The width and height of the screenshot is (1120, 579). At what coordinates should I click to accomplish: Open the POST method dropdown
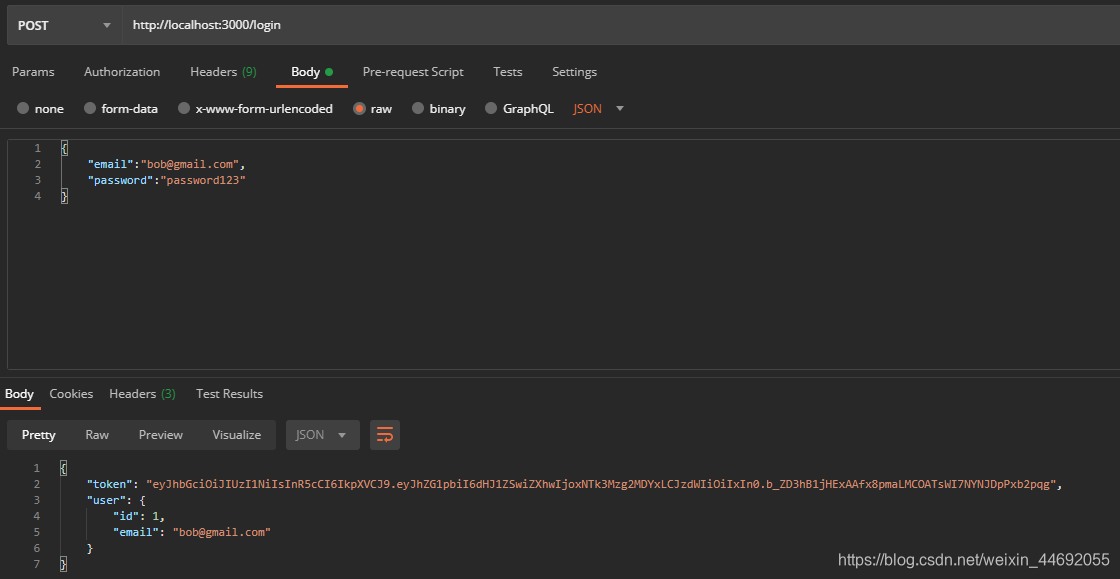pyautogui.click(x=64, y=25)
